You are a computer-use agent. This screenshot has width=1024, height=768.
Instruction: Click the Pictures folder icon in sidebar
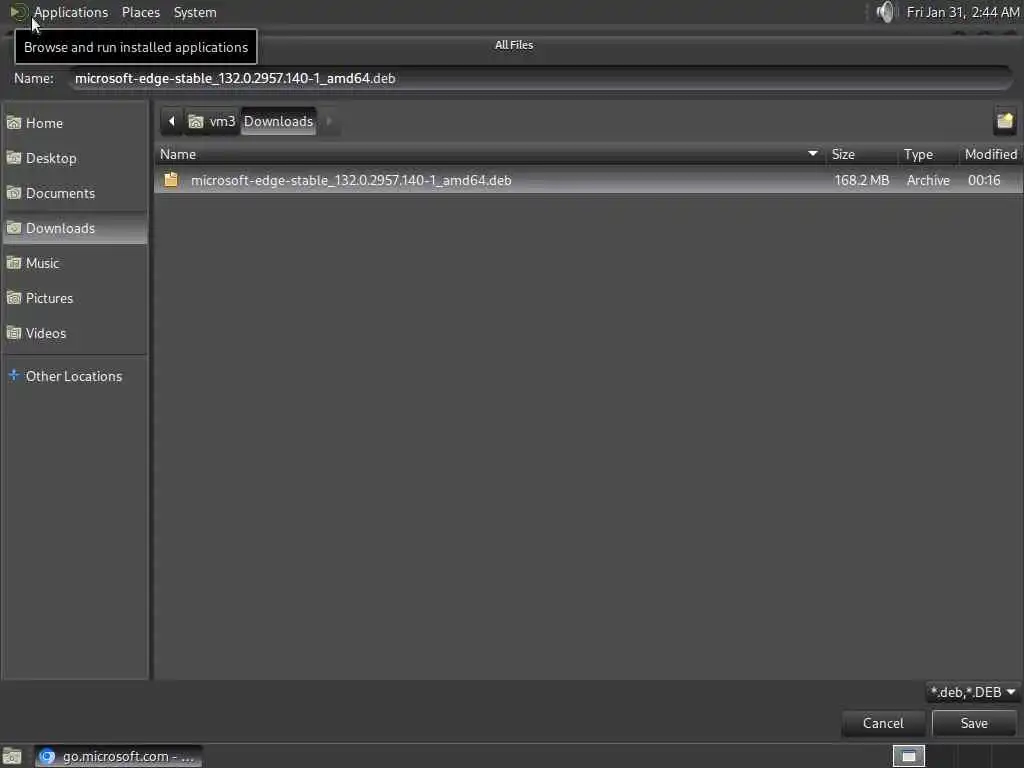[x=14, y=298]
